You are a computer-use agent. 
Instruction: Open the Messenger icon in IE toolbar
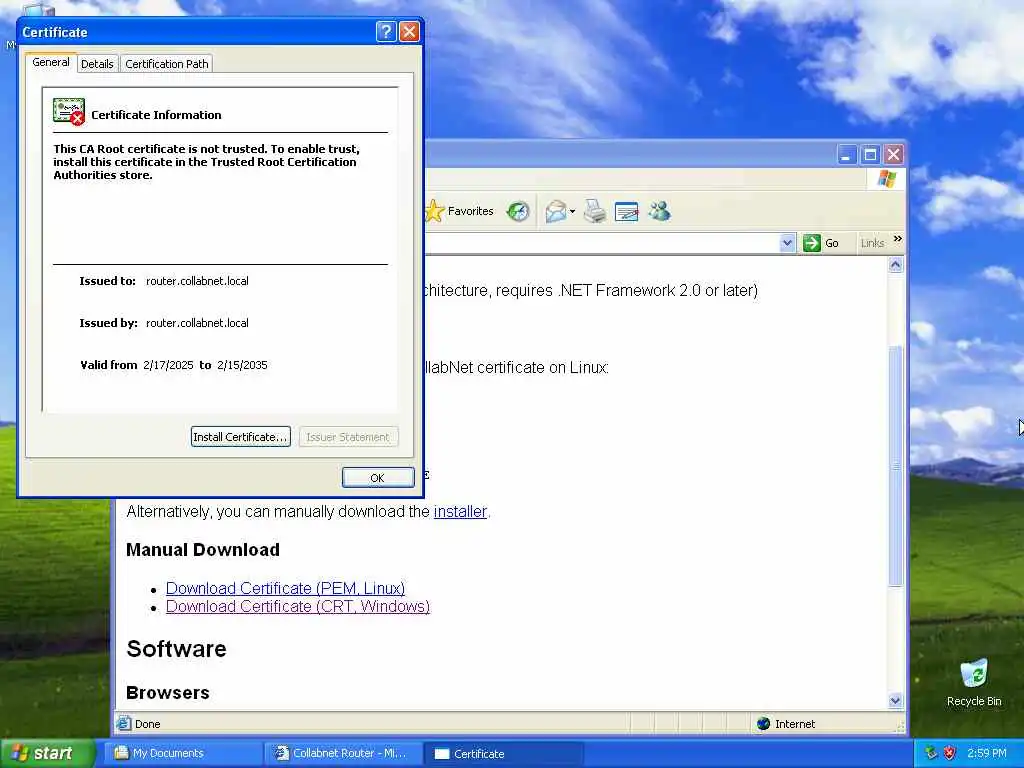tap(660, 211)
